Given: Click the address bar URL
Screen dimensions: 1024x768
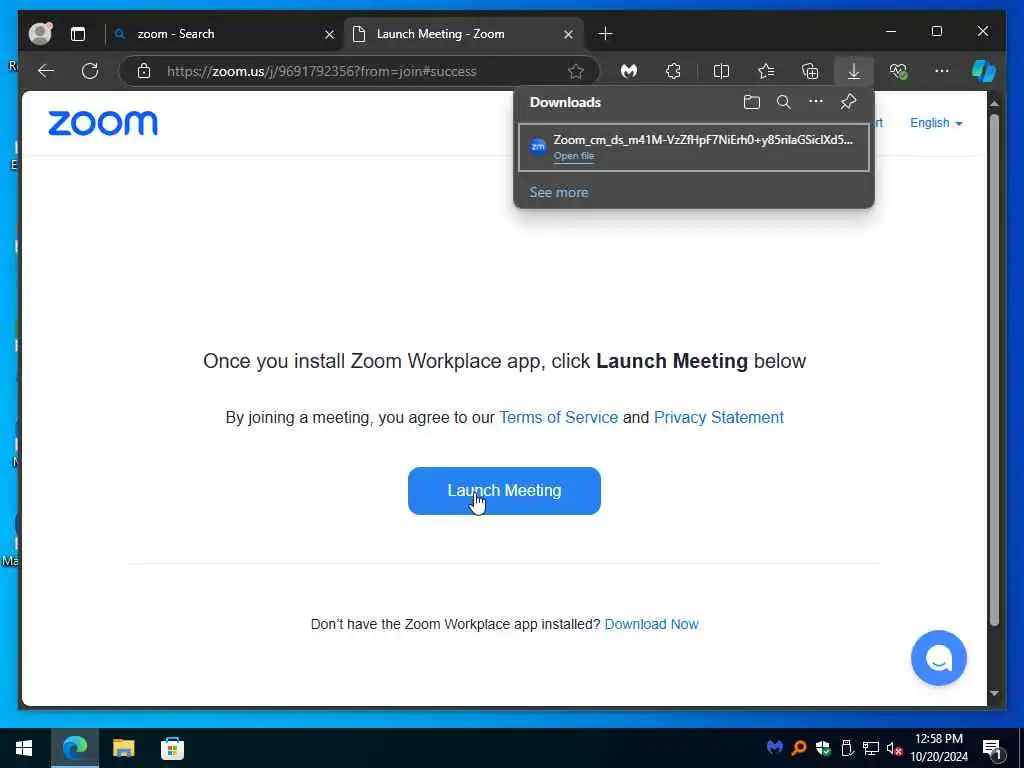Looking at the screenshot, I should (321, 71).
